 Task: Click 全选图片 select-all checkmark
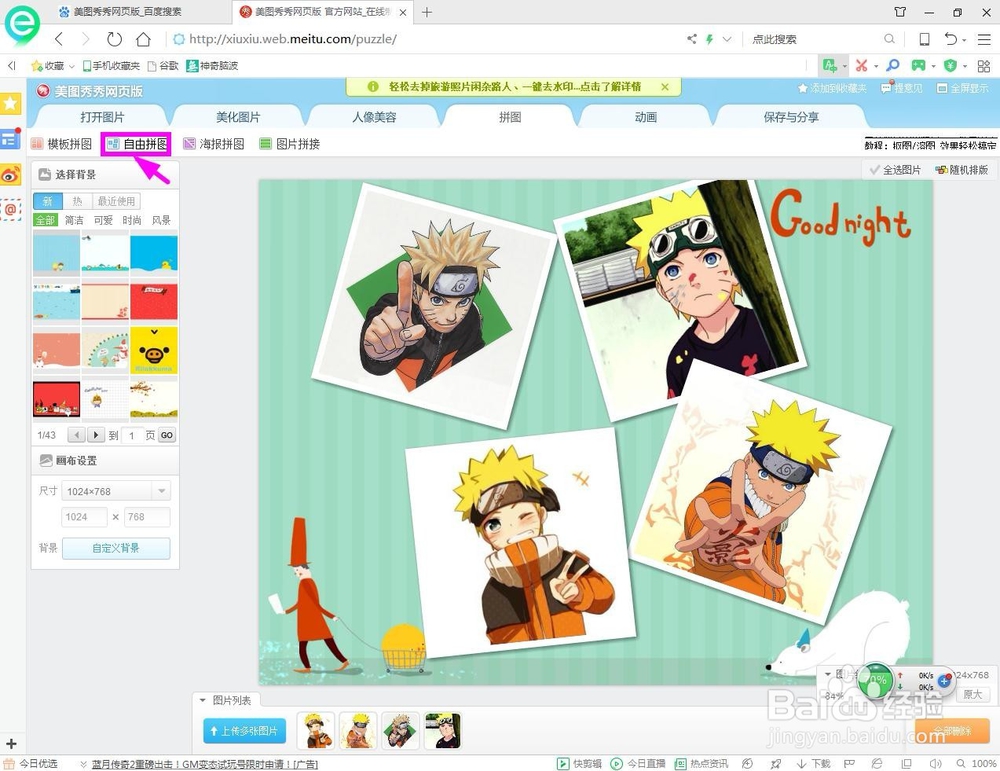coord(895,170)
